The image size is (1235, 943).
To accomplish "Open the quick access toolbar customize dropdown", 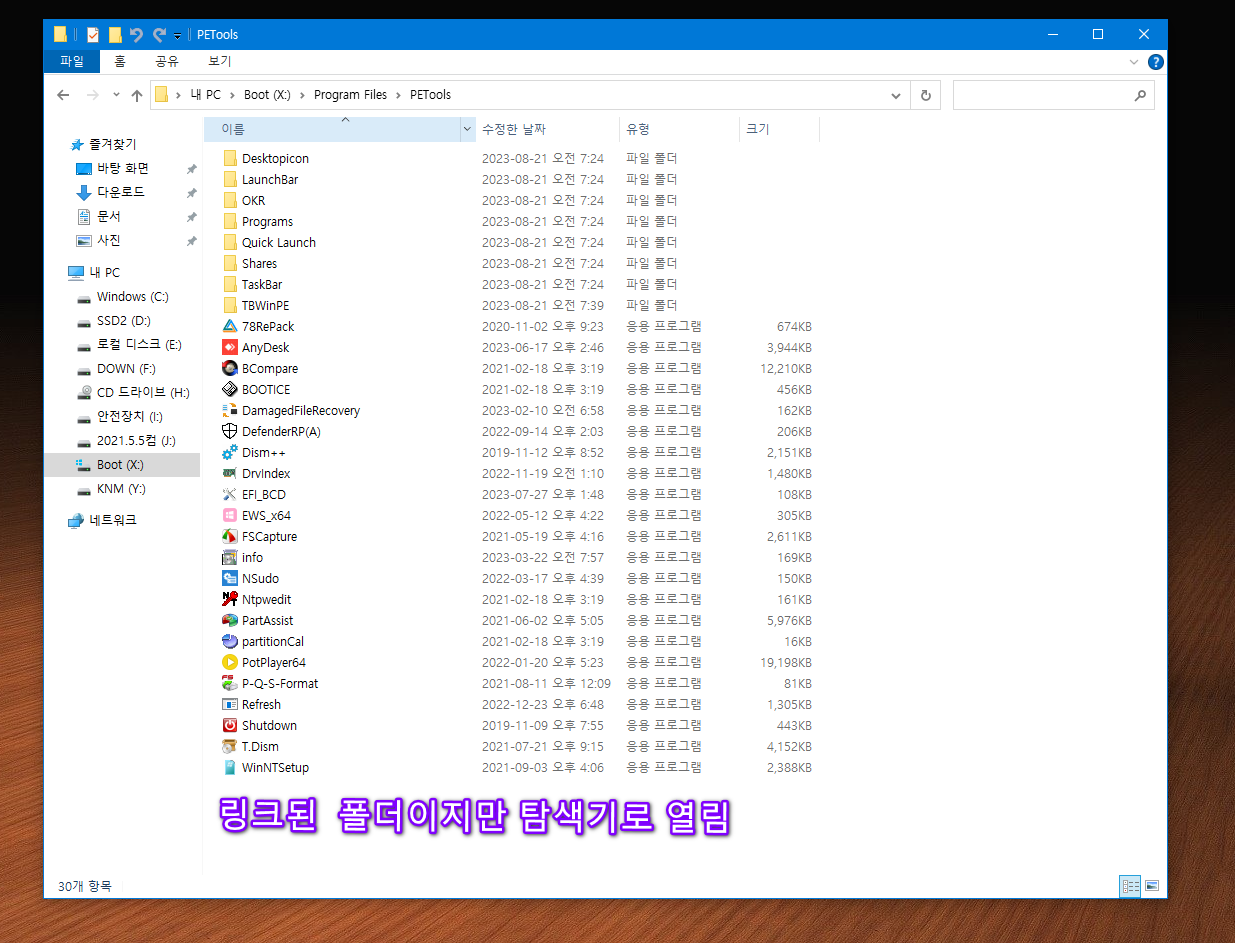I will tap(177, 36).
